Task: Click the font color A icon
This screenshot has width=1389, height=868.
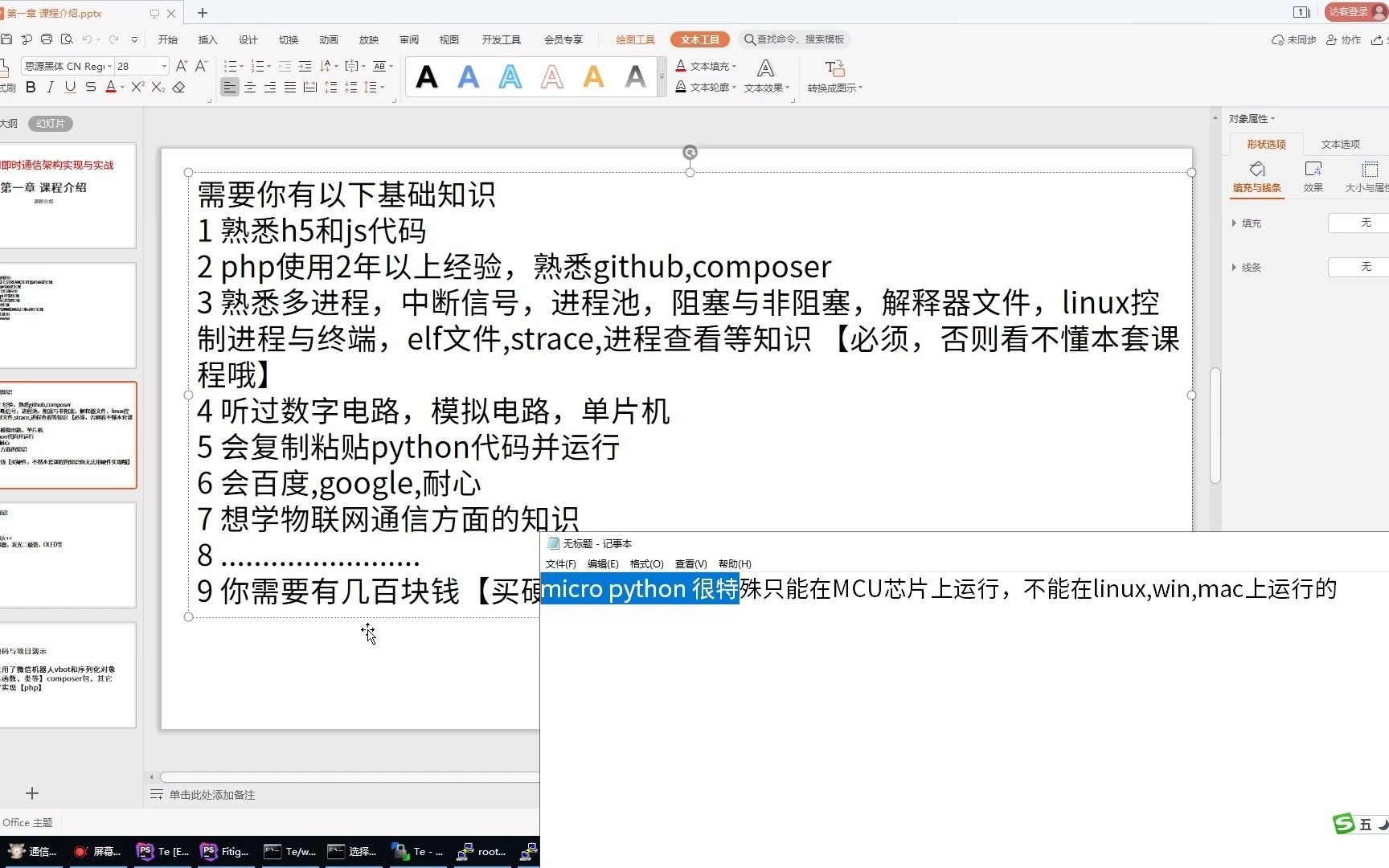Action: tap(111, 87)
